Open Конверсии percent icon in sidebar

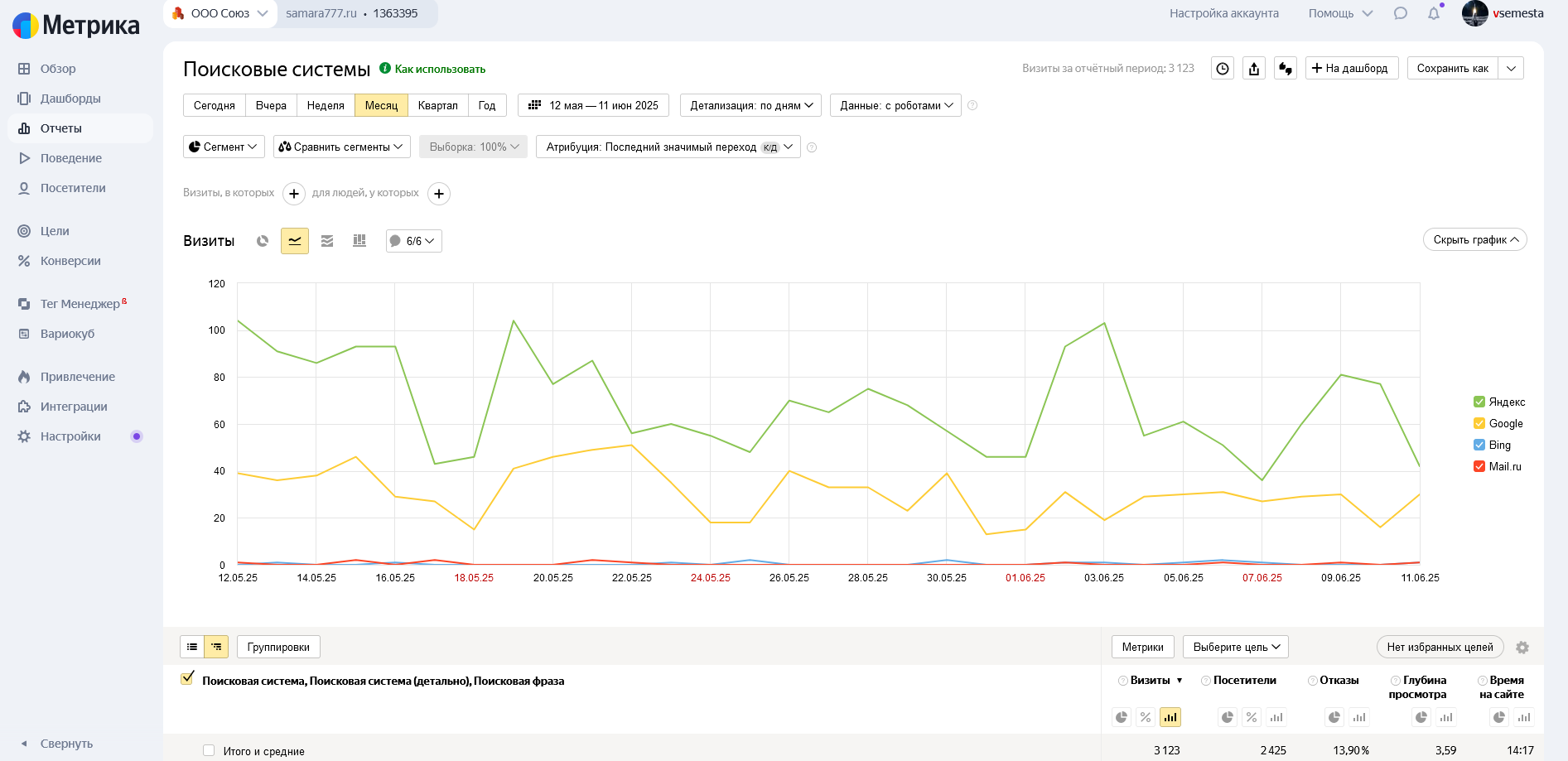(x=24, y=261)
